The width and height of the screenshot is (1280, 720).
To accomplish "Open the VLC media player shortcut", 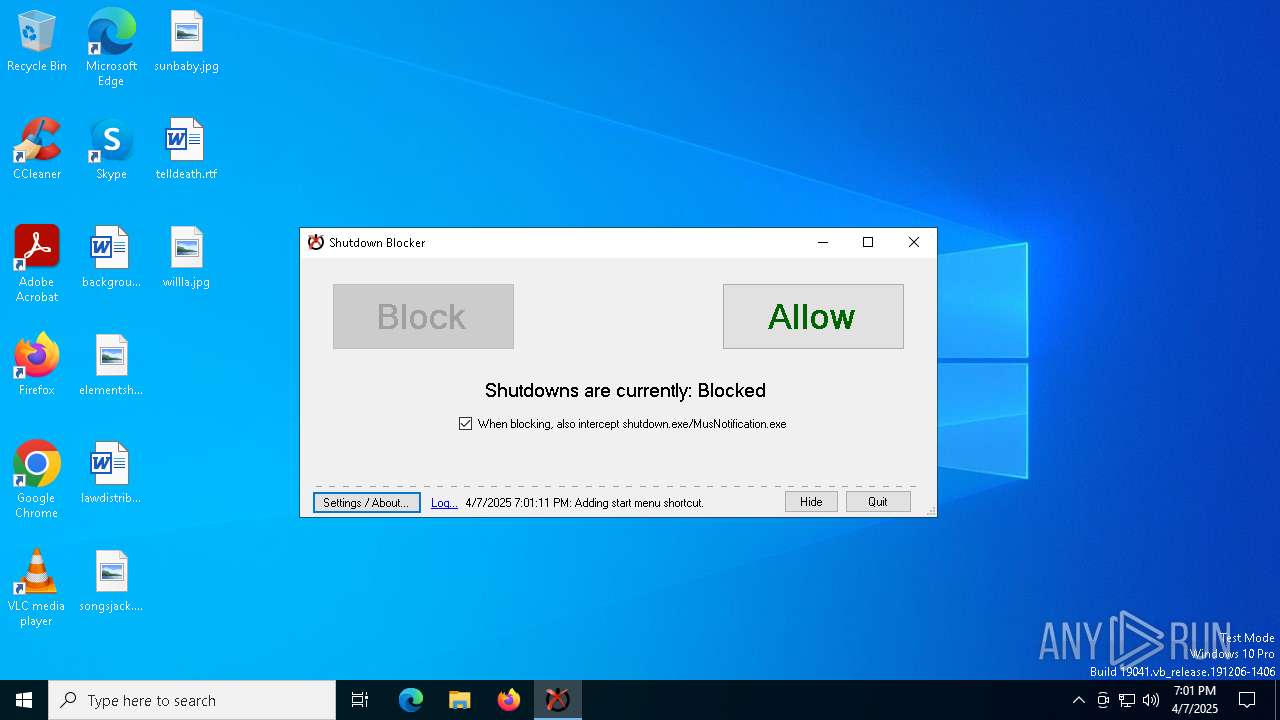I will [37, 588].
